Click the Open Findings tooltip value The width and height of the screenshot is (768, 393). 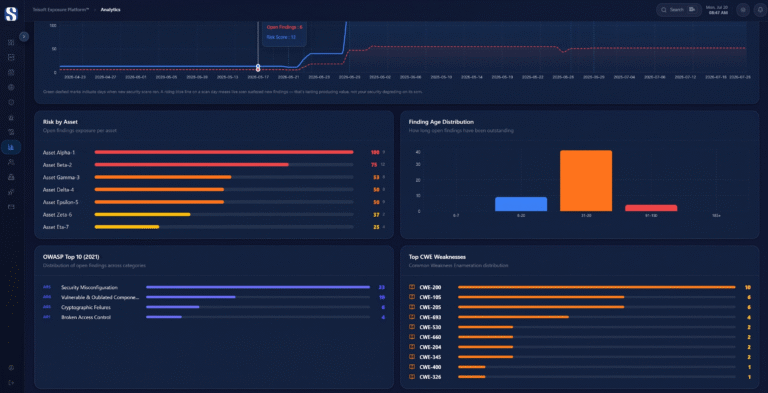click(x=284, y=27)
